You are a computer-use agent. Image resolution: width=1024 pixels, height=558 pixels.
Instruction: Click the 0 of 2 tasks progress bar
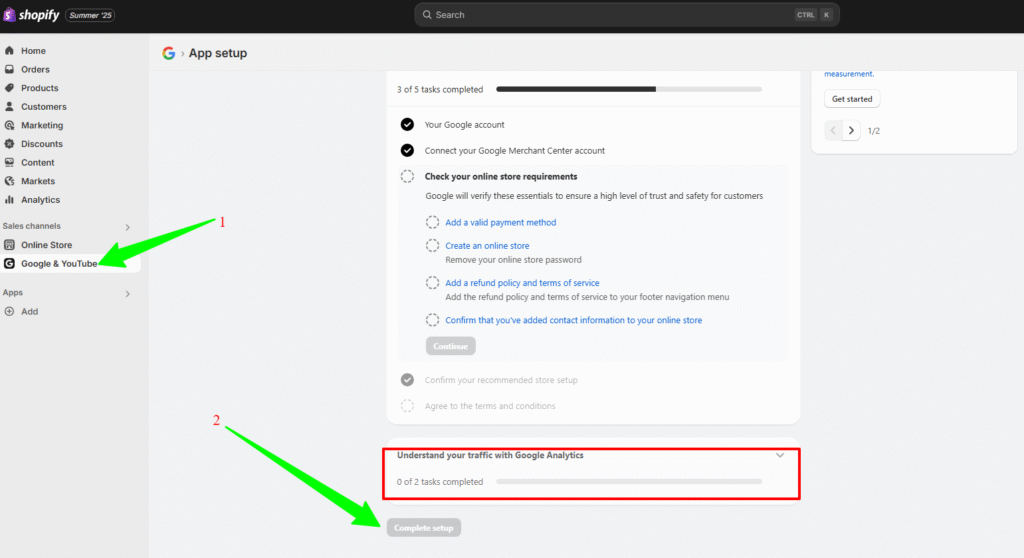pyautogui.click(x=629, y=482)
